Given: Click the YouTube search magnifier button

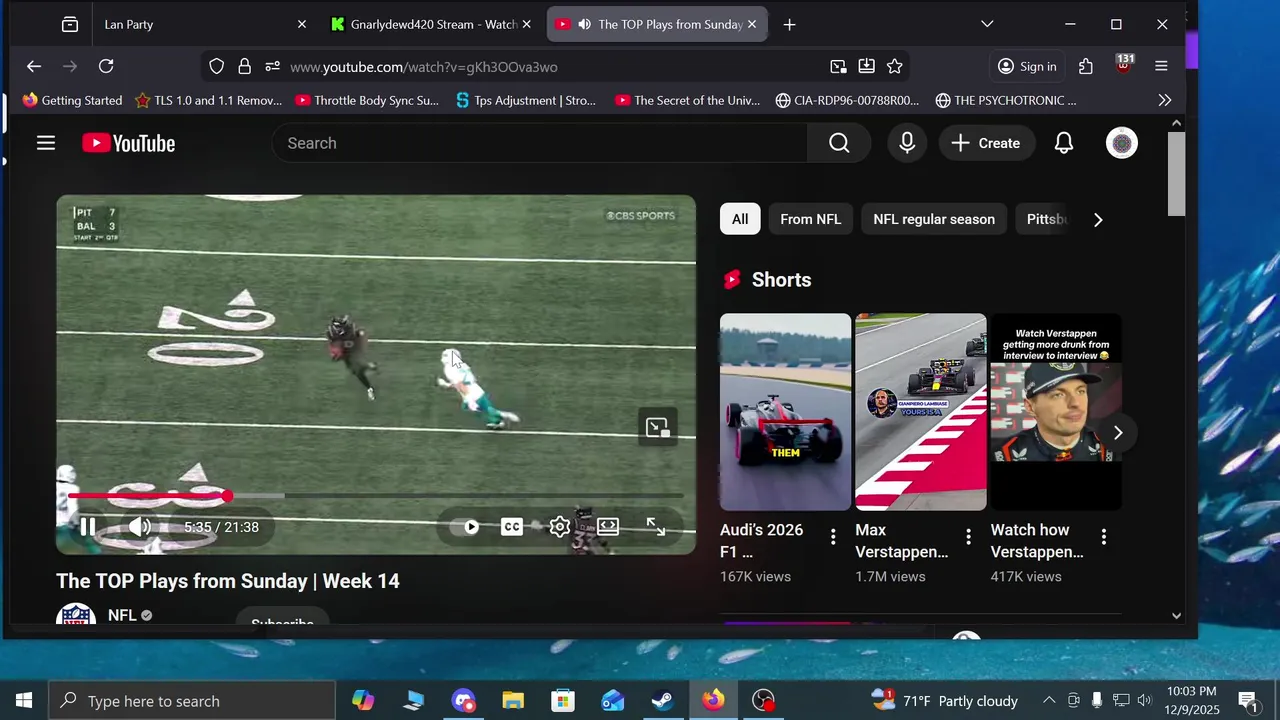Looking at the screenshot, I should coord(839,143).
